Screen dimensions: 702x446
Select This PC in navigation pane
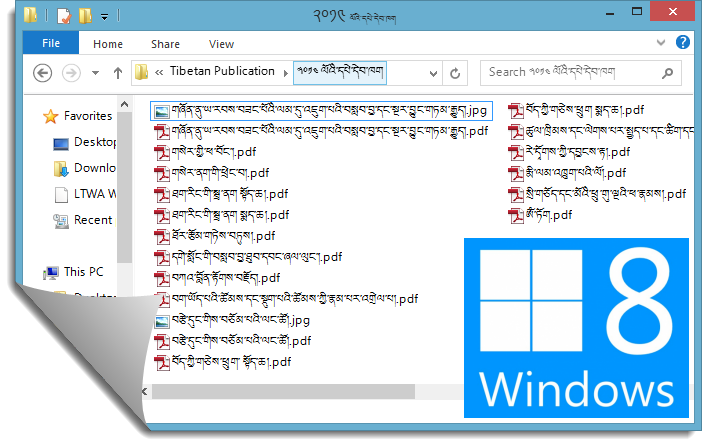83,272
